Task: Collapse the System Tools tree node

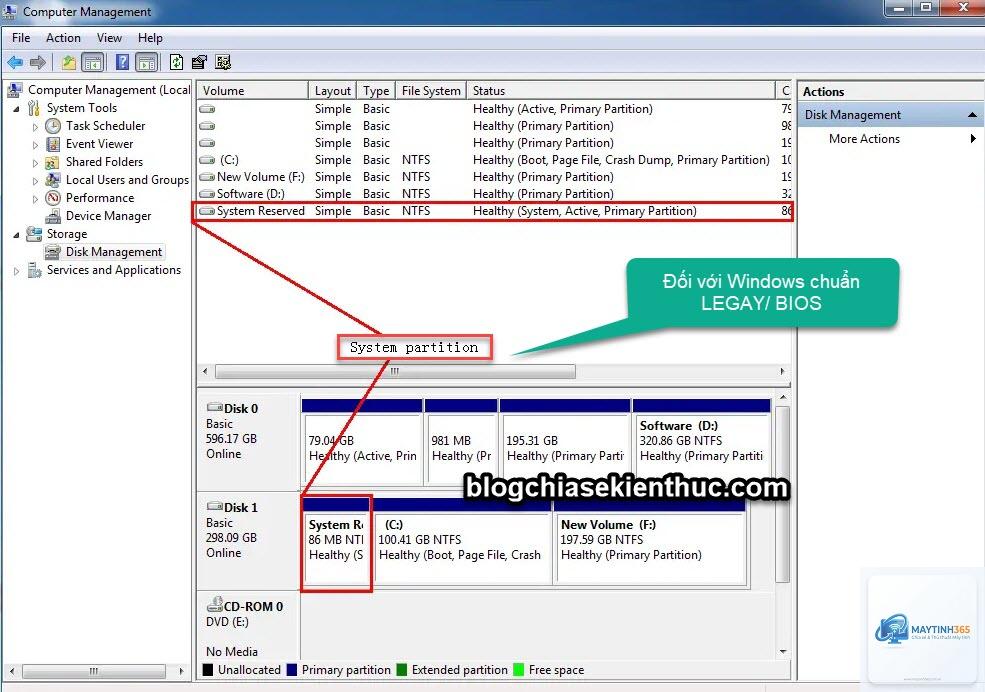Action: point(17,109)
